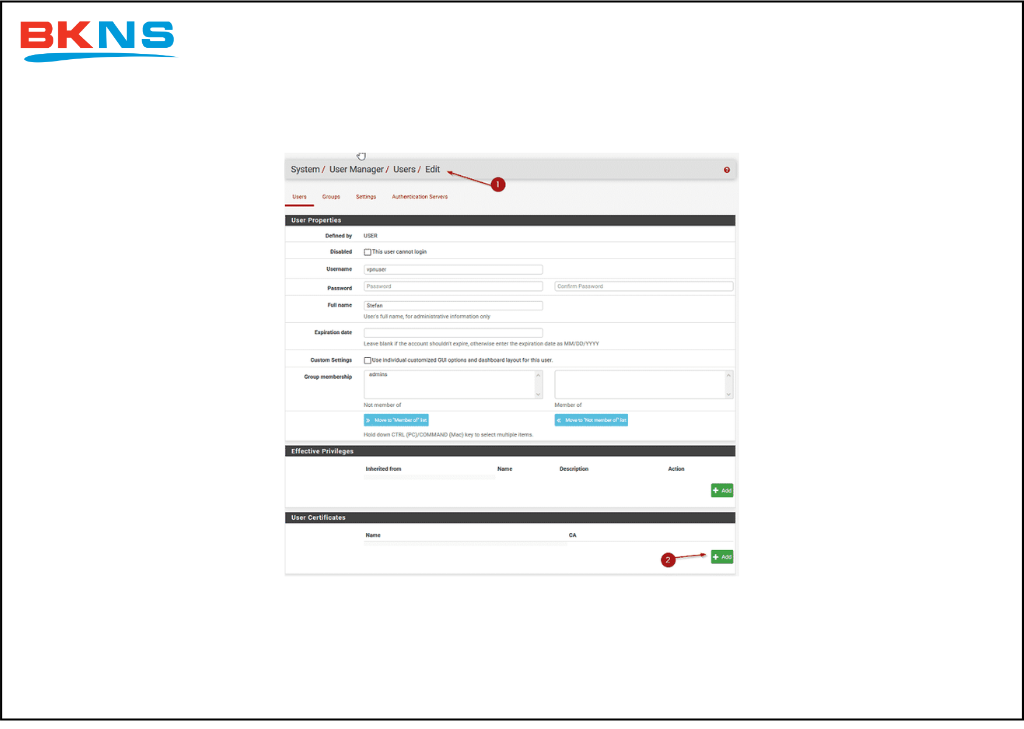Click Add button under Effective Privileges
The image size is (1024, 729).
[x=722, y=490]
